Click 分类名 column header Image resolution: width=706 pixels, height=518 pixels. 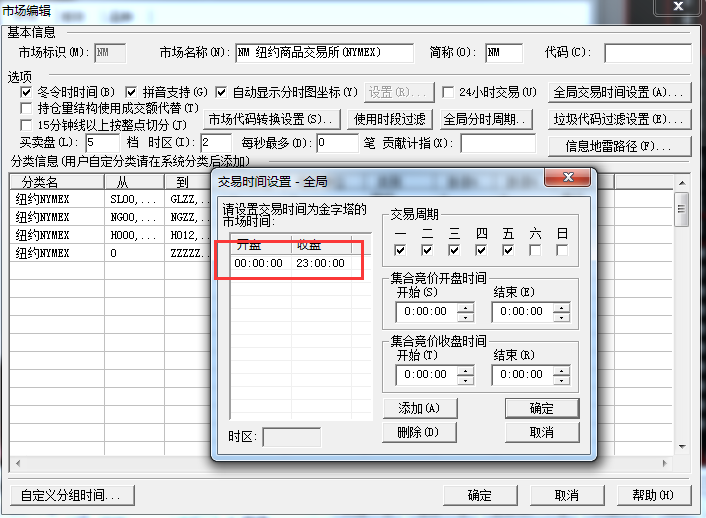57,182
